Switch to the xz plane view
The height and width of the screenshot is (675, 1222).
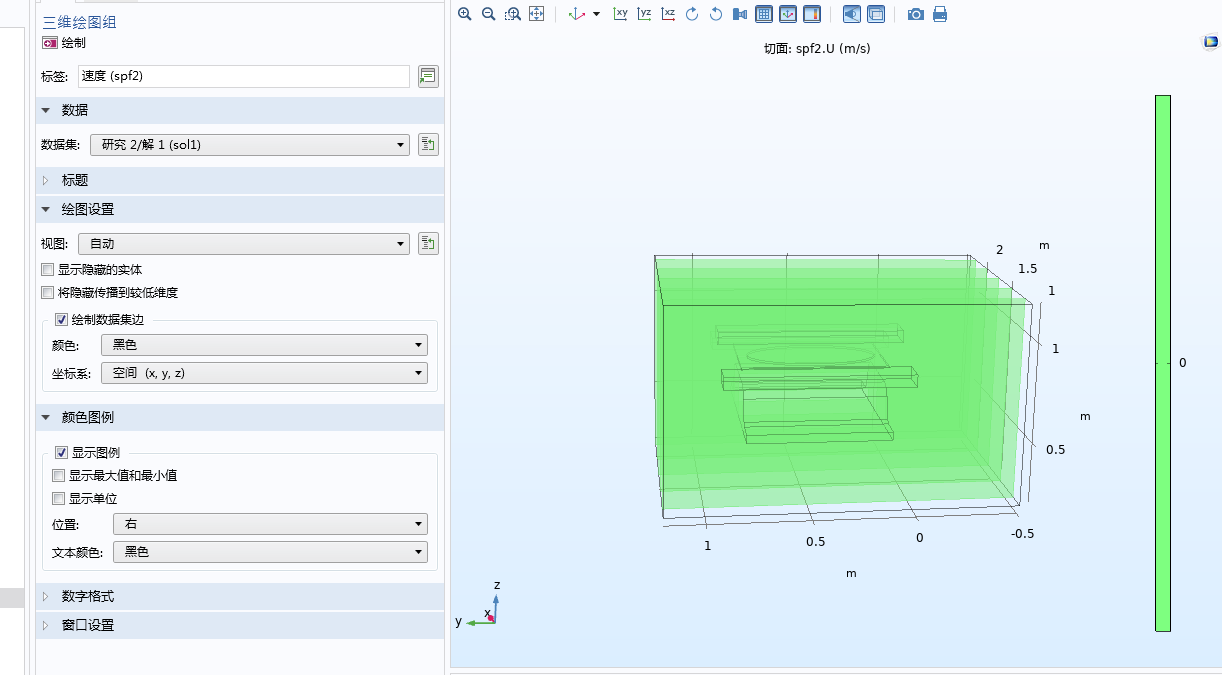point(668,14)
